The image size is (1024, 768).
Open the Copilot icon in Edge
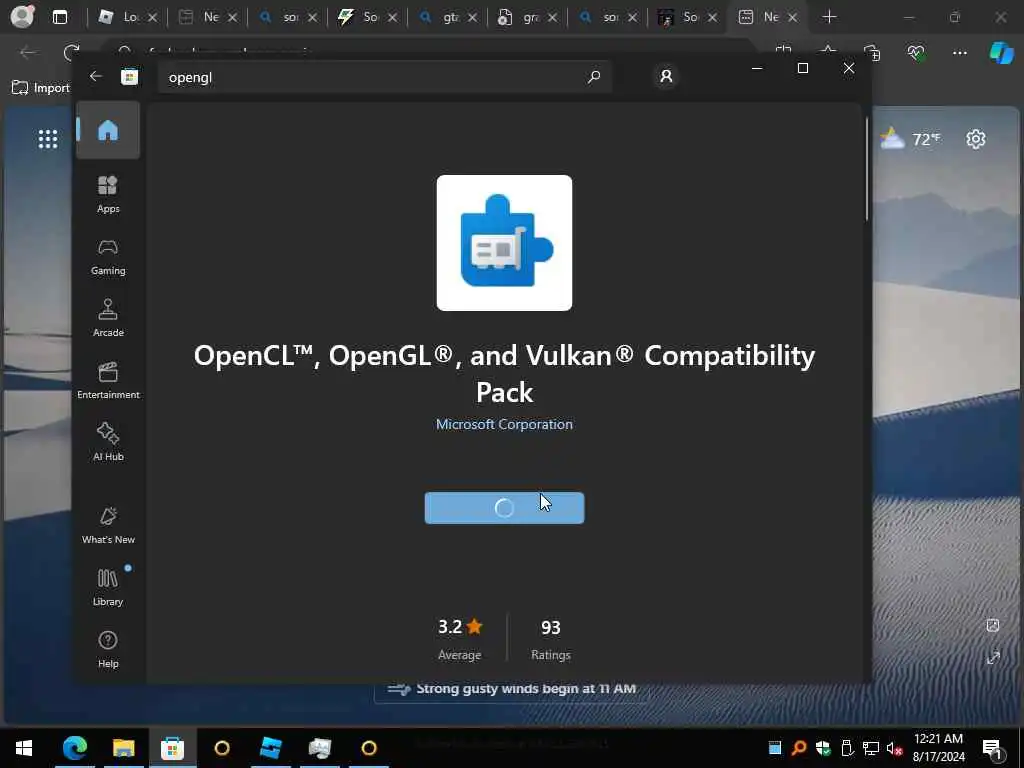click(x=1001, y=52)
